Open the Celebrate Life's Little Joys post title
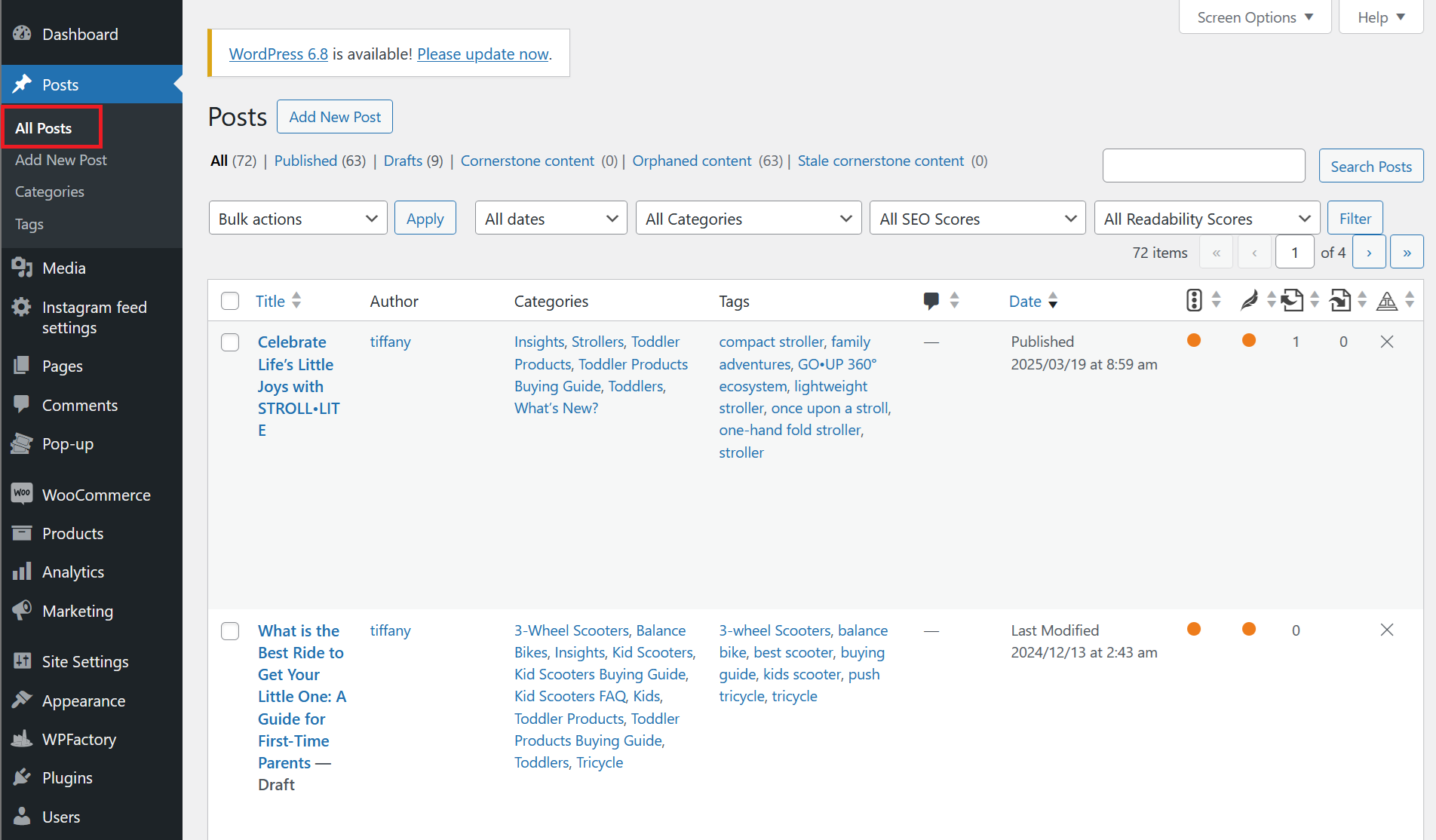The height and width of the screenshot is (840, 1436). [x=299, y=386]
